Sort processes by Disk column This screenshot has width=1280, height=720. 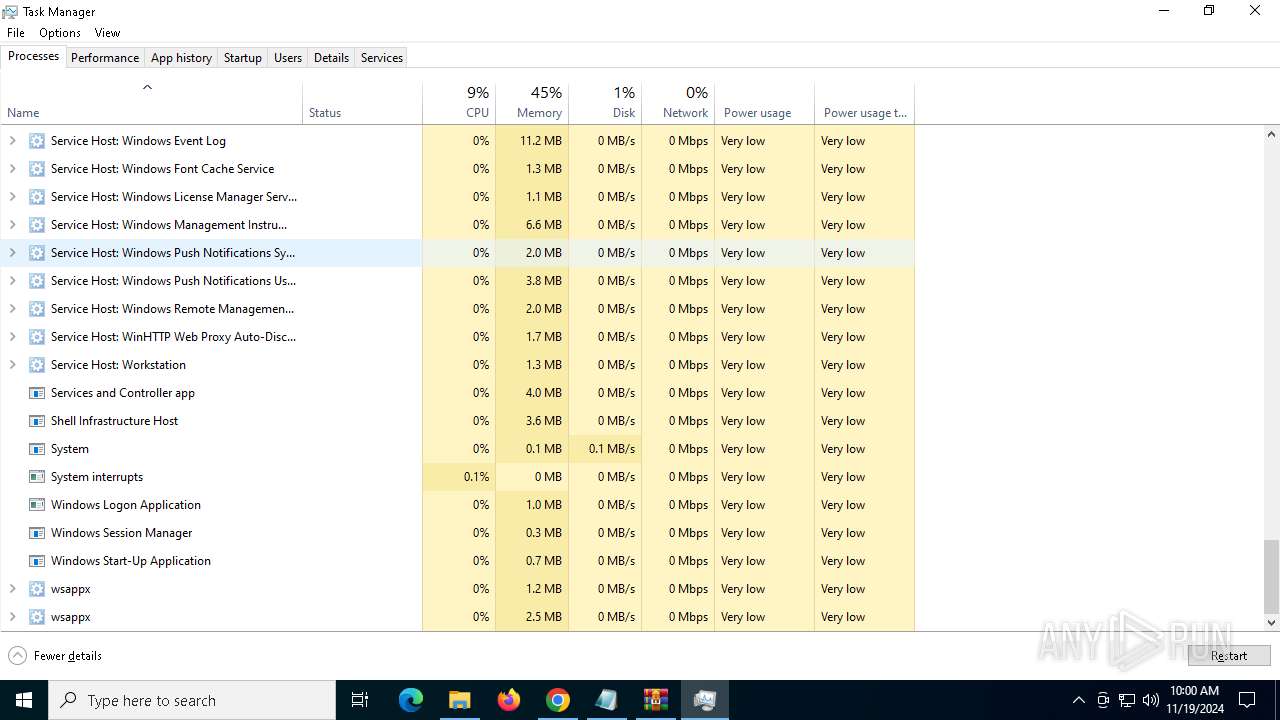(605, 101)
